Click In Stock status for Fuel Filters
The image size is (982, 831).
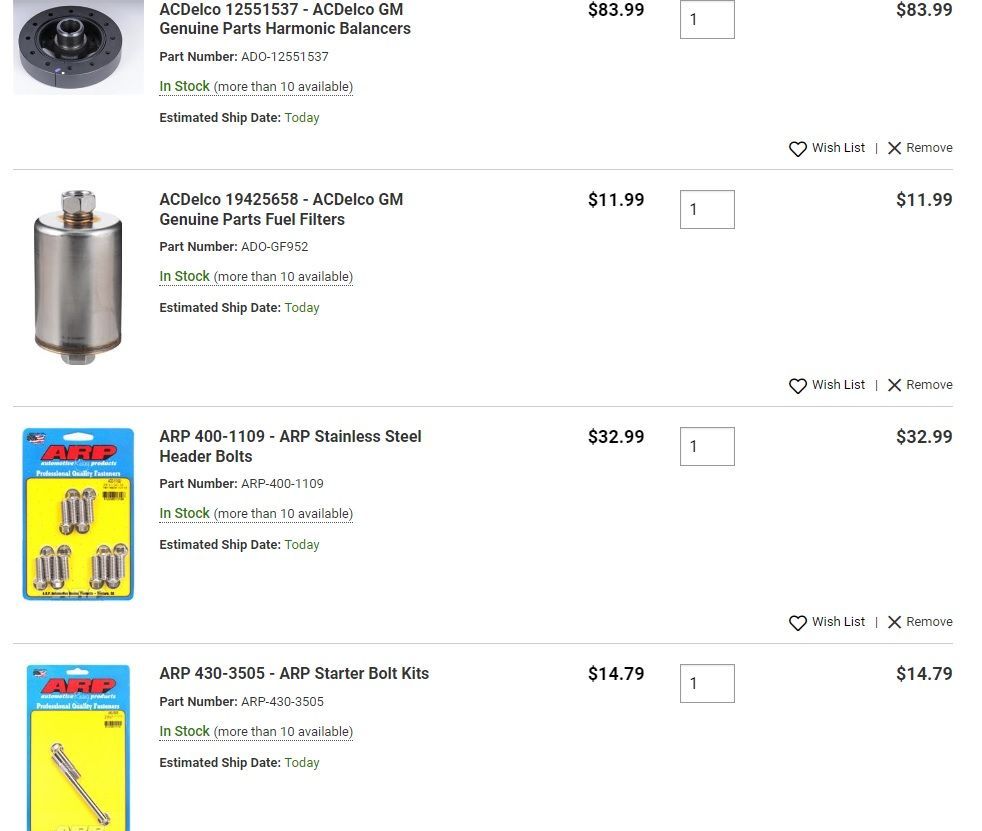185,276
